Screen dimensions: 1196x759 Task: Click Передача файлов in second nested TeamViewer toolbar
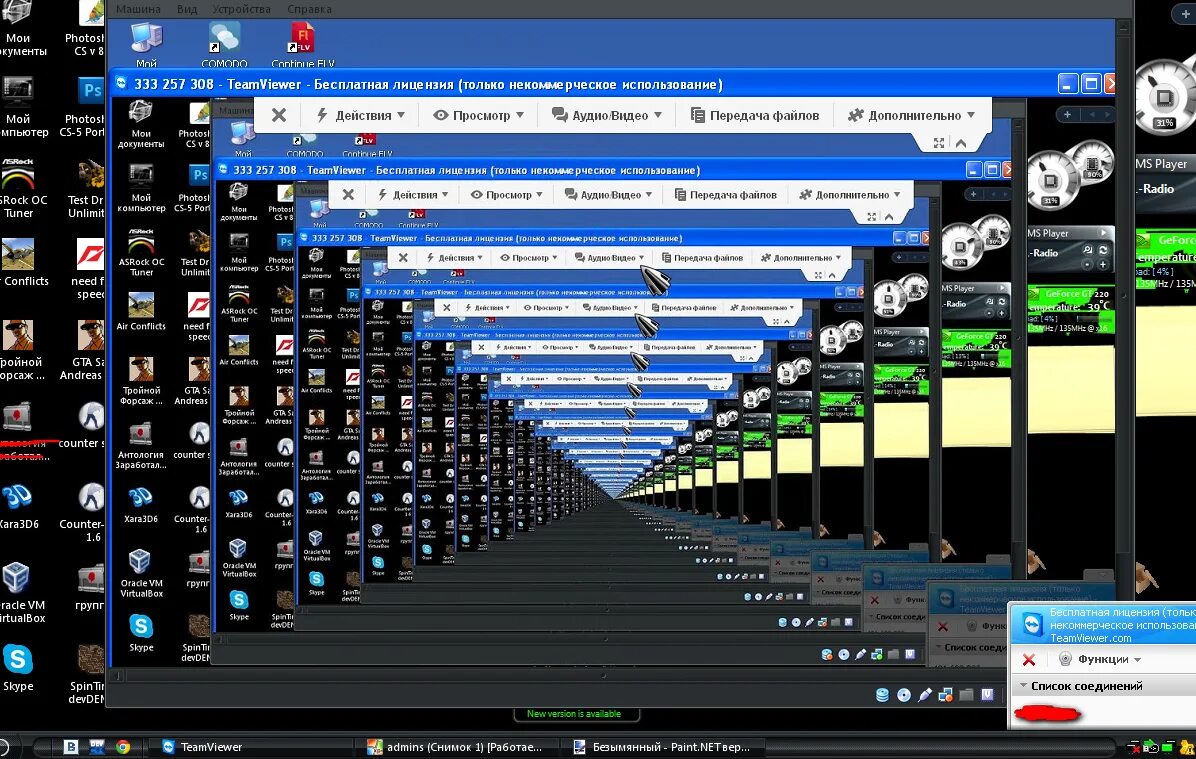coord(725,195)
